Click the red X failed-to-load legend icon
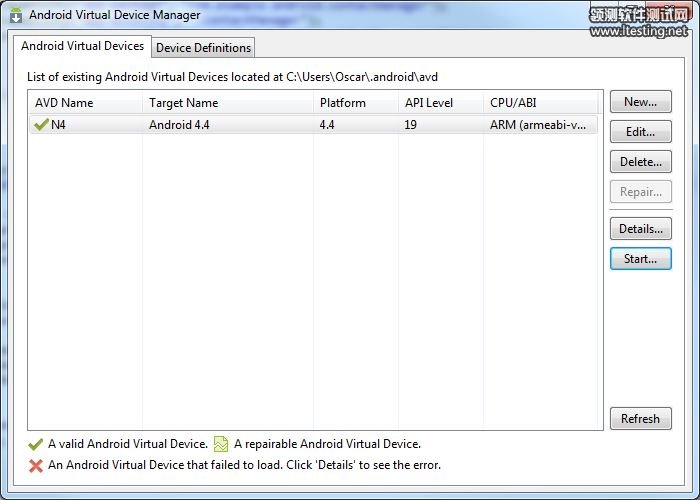This screenshot has height=500, width=700. click(36, 465)
